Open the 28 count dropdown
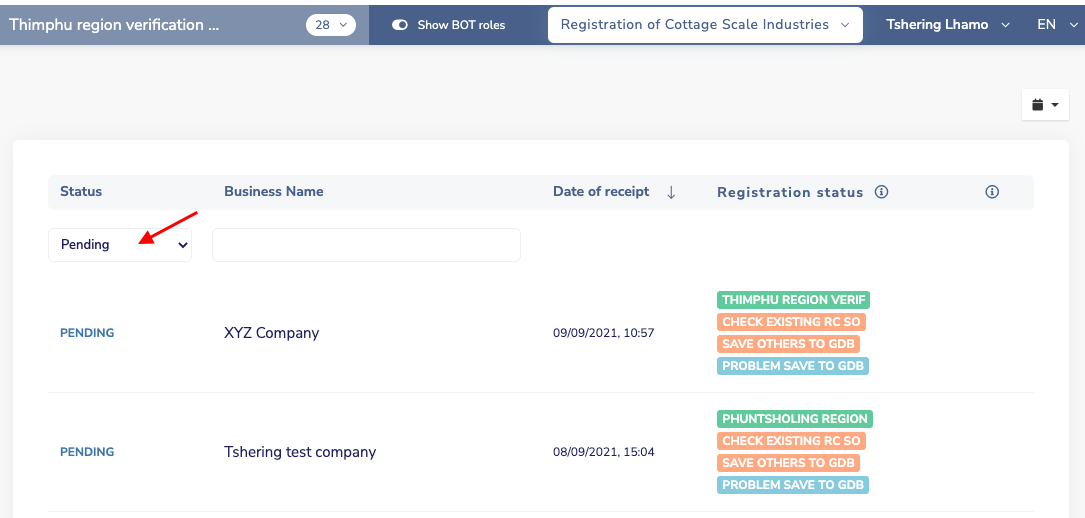This screenshot has height=518, width=1085. (x=331, y=25)
